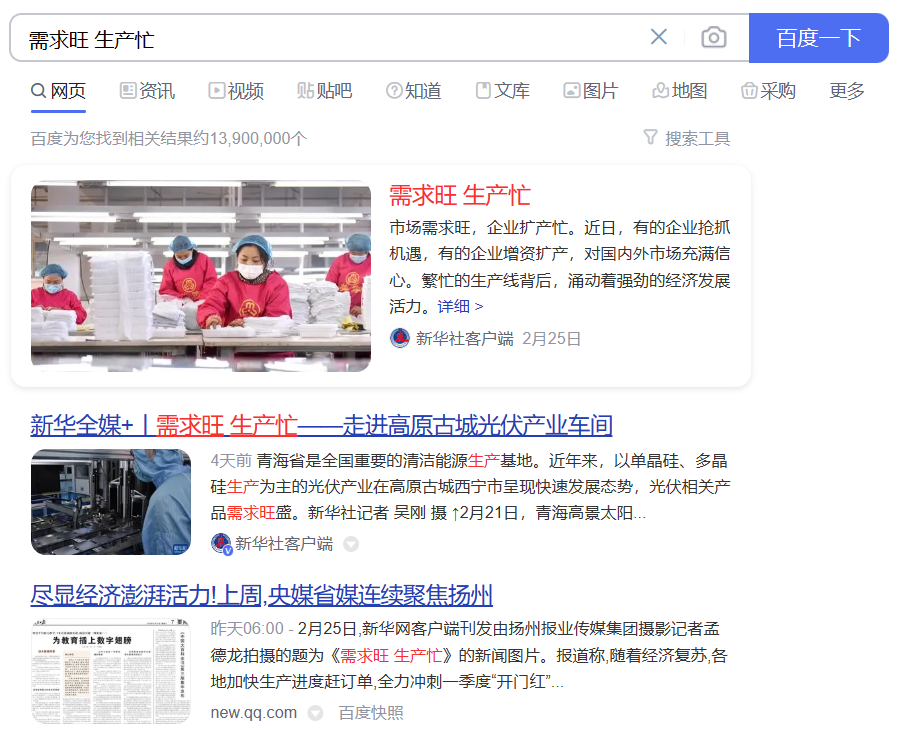Click 新华社客户端 logo in featured card
This screenshot has height=740, width=902.
pos(400,338)
